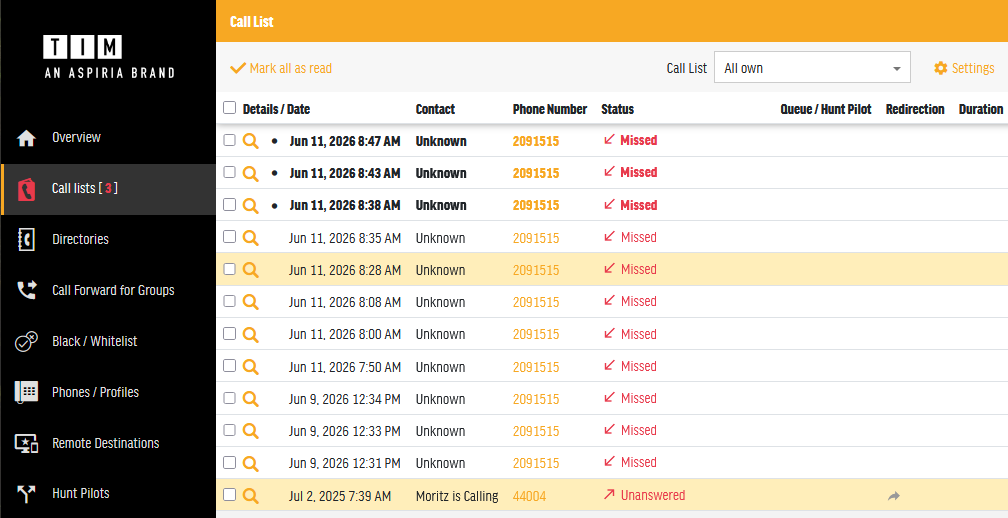The height and width of the screenshot is (518, 1008).
Task: Click the Redirection column header
Action: [x=915, y=109]
